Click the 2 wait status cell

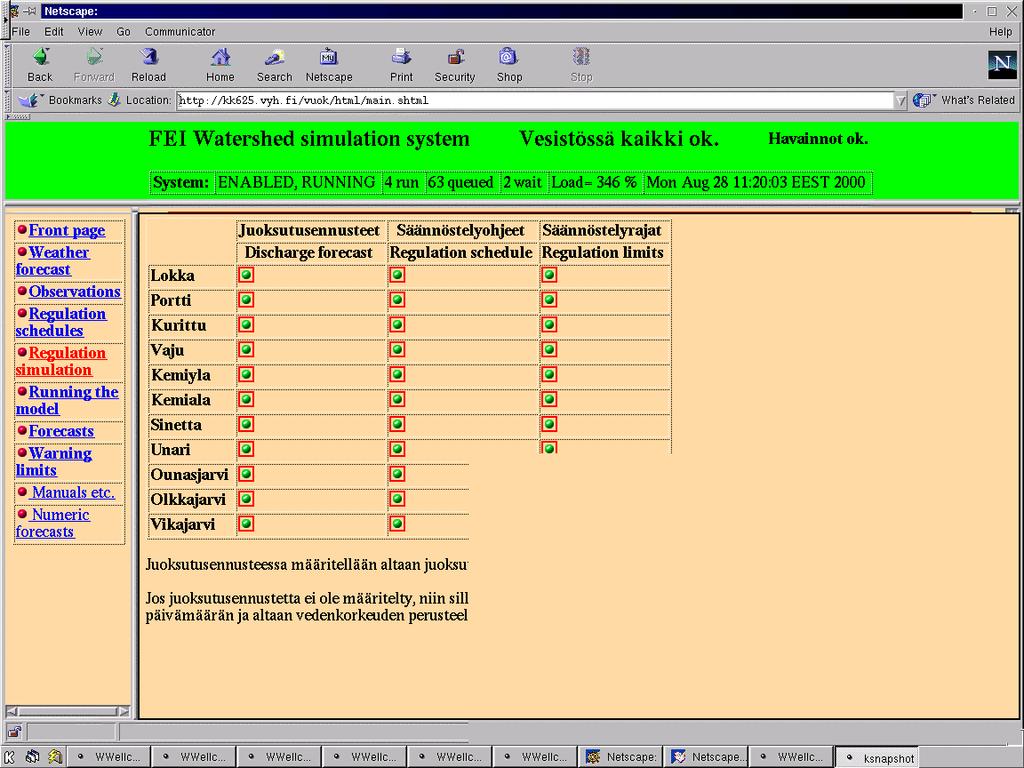522,182
